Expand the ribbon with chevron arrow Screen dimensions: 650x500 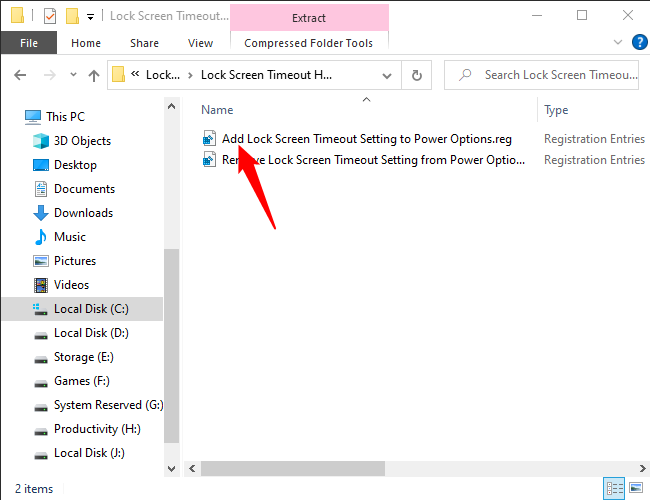click(614, 43)
